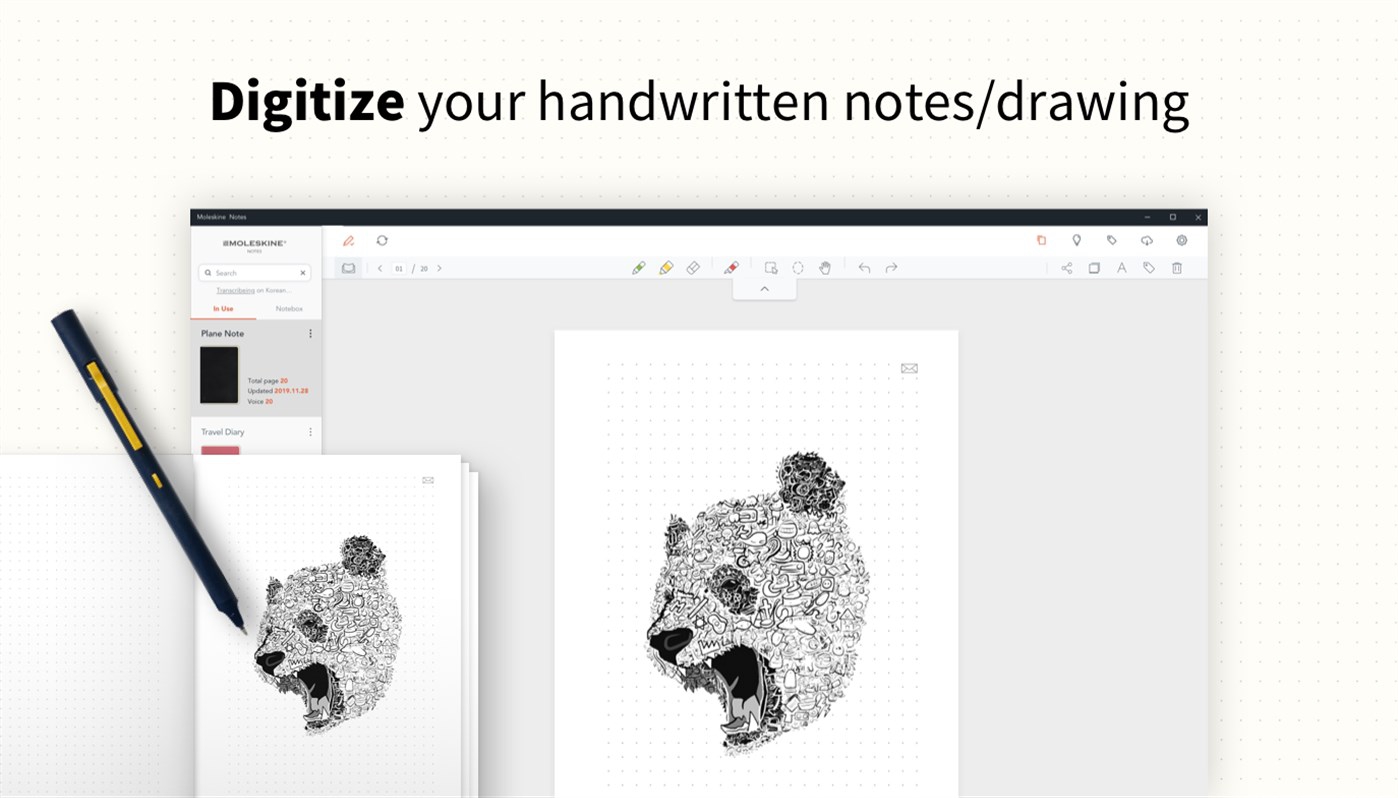Delete the page with the trash icon

(x=1177, y=268)
